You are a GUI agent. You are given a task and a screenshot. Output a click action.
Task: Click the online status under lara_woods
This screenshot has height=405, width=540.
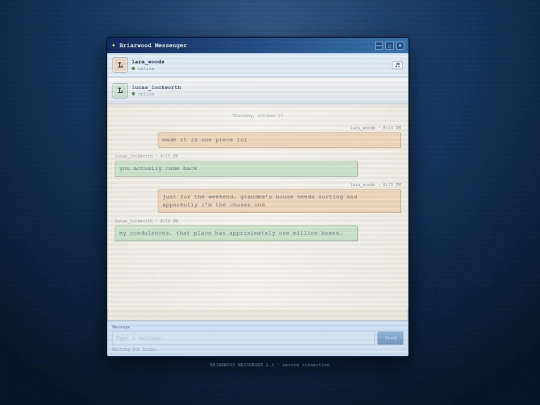coord(143,69)
